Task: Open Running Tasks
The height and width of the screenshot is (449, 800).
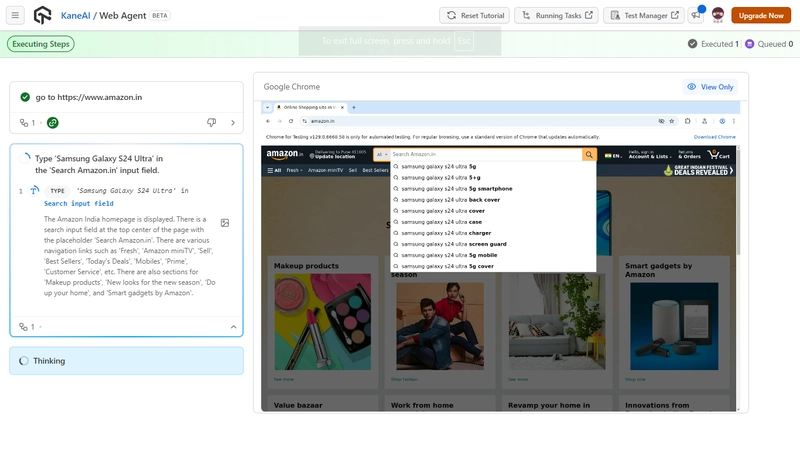Action: 556,15
